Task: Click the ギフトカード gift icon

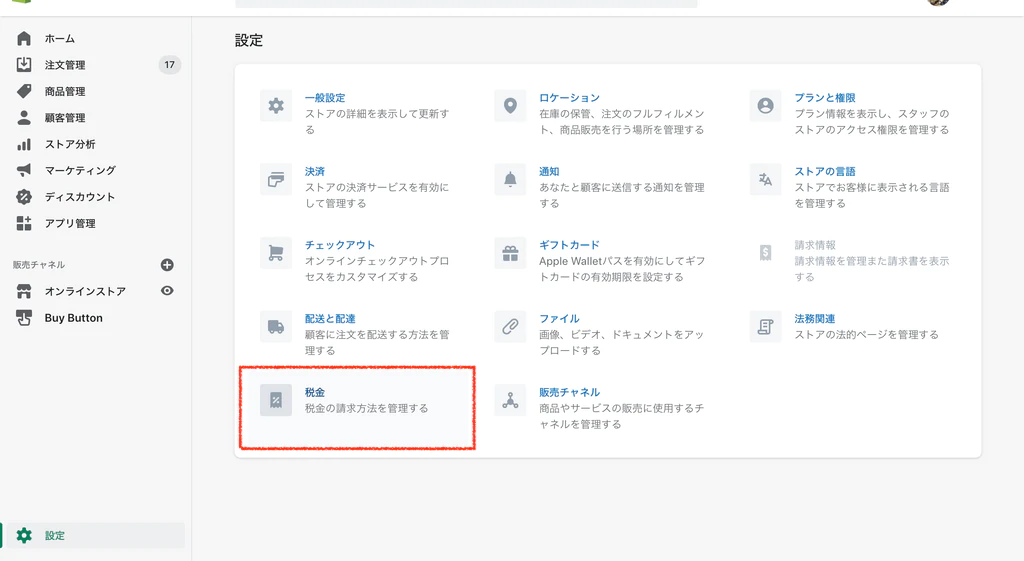Action: coord(511,253)
